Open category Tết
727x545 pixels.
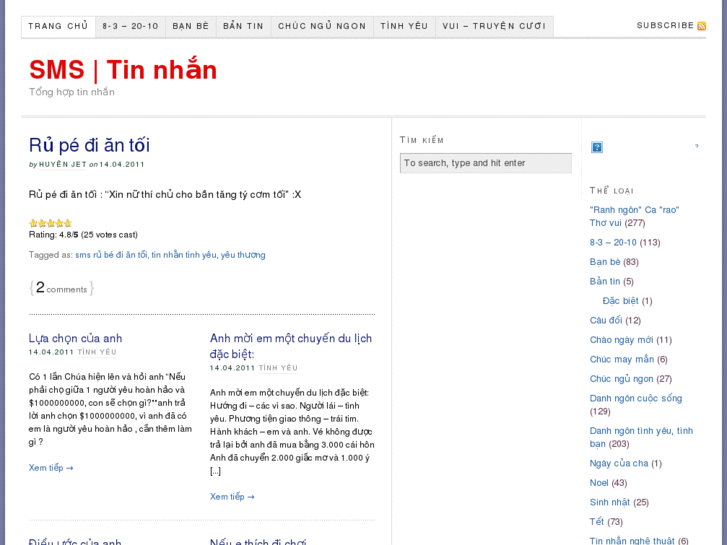(x=597, y=521)
